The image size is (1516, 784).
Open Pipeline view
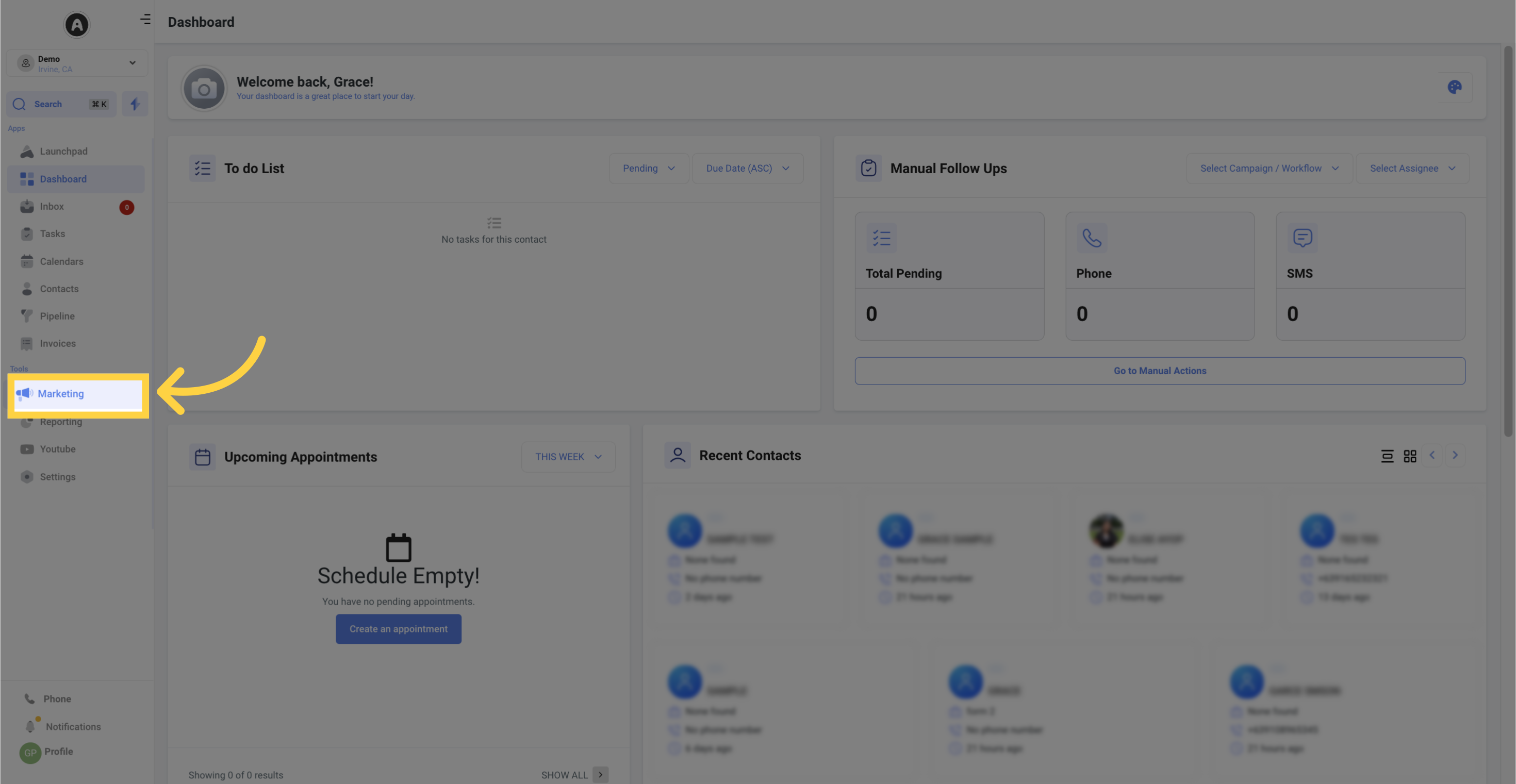57,317
